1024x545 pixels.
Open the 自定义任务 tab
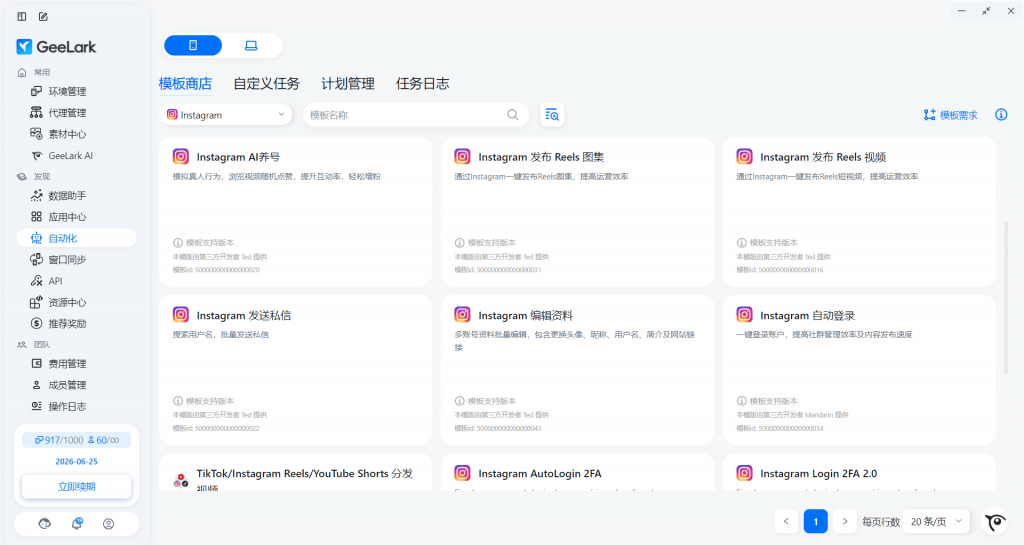click(266, 84)
